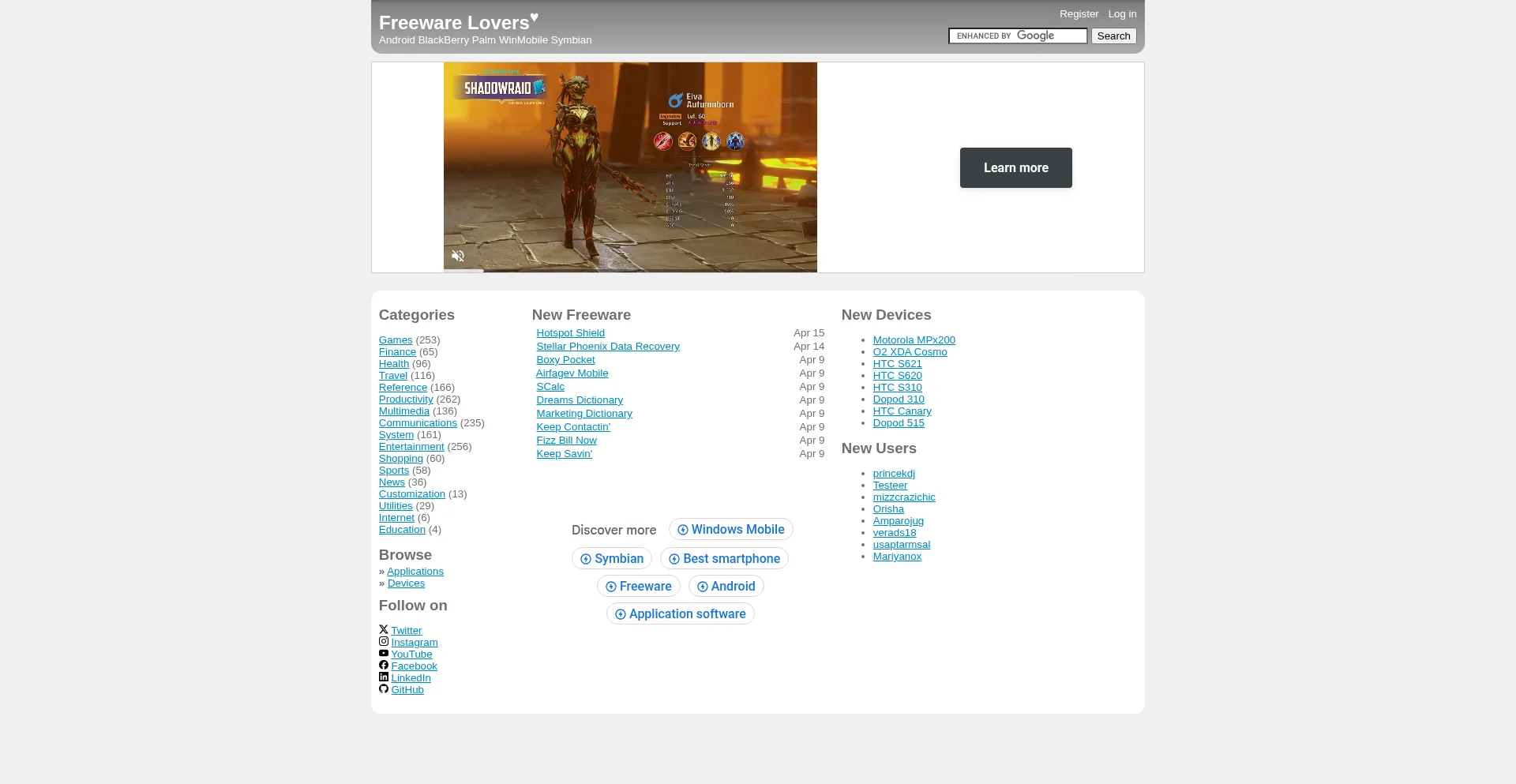1516x784 pixels.
Task: Open the LinkedIn icon
Action: [384, 677]
